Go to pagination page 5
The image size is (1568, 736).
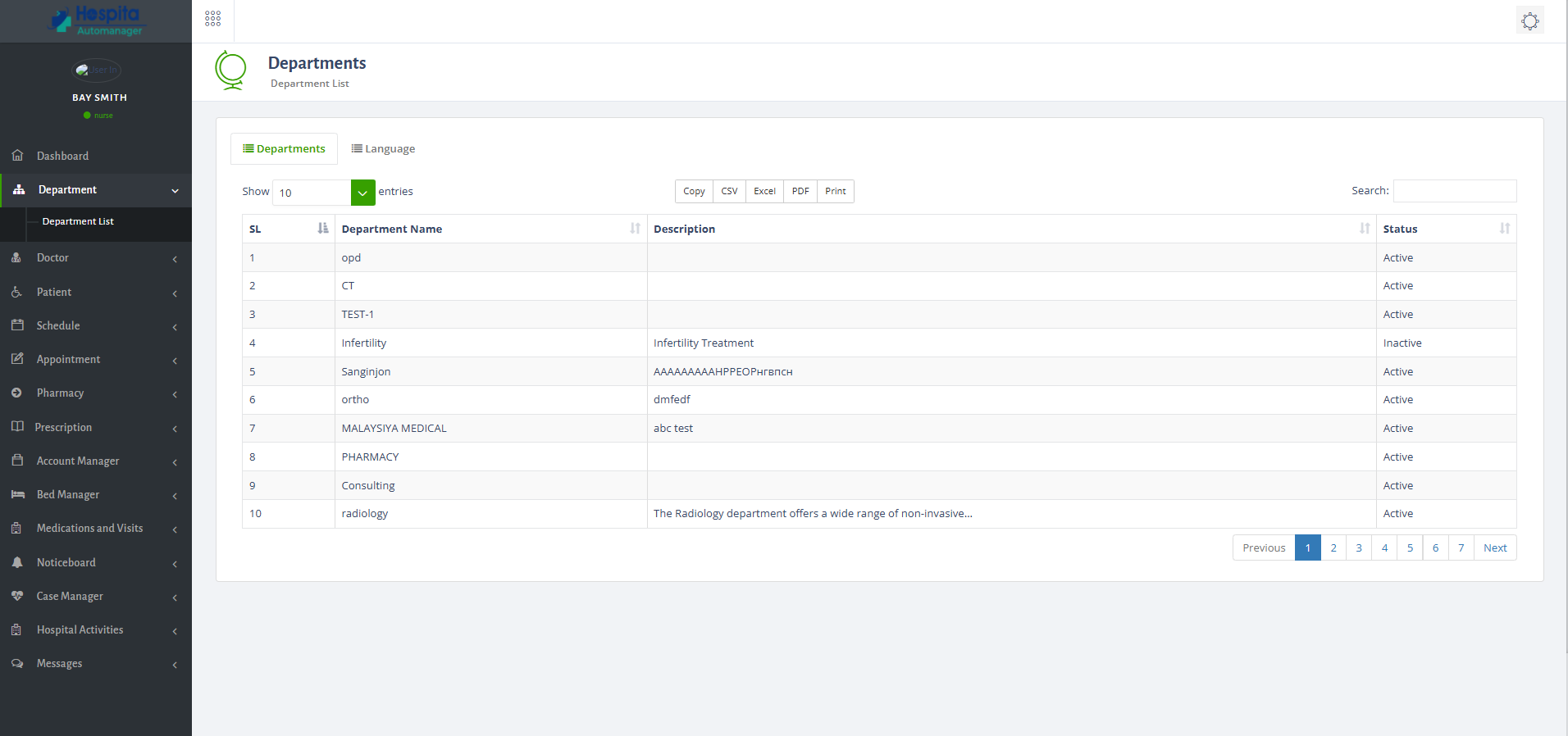tap(1410, 547)
